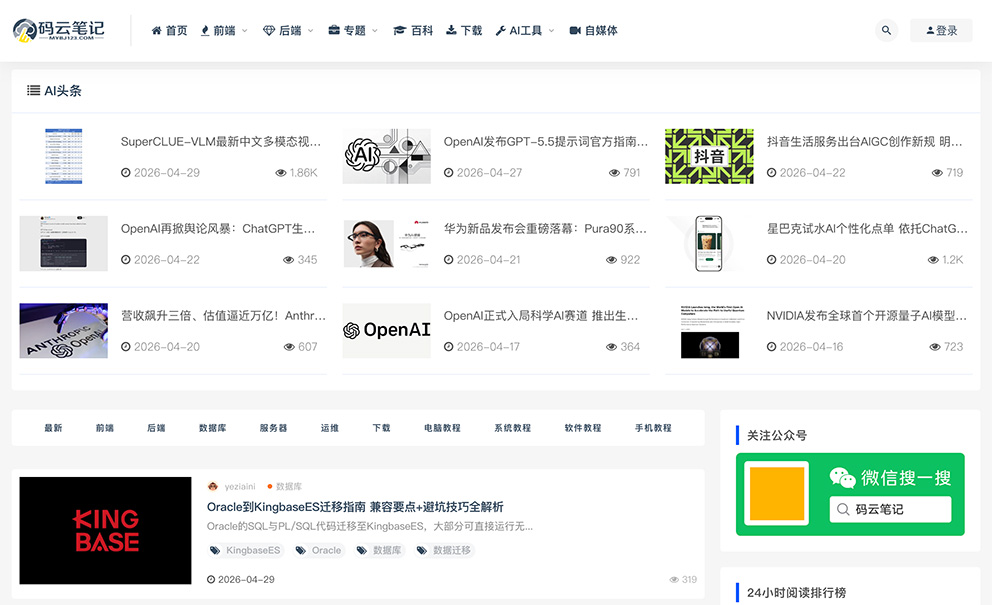Expand the AI工具 menu dropdown arrow
The image size is (992, 605).
552,30
